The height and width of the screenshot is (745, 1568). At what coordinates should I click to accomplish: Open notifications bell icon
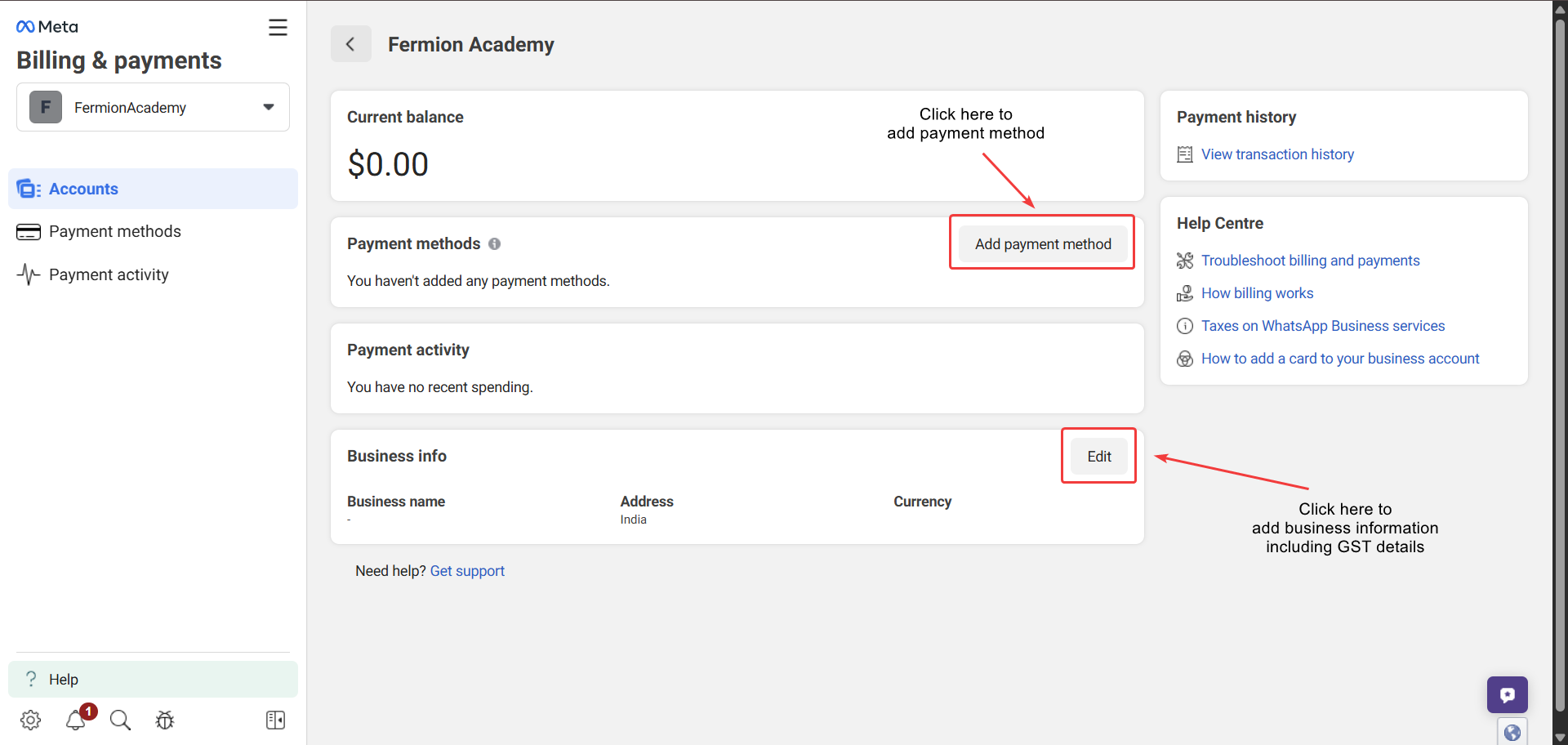click(x=76, y=720)
